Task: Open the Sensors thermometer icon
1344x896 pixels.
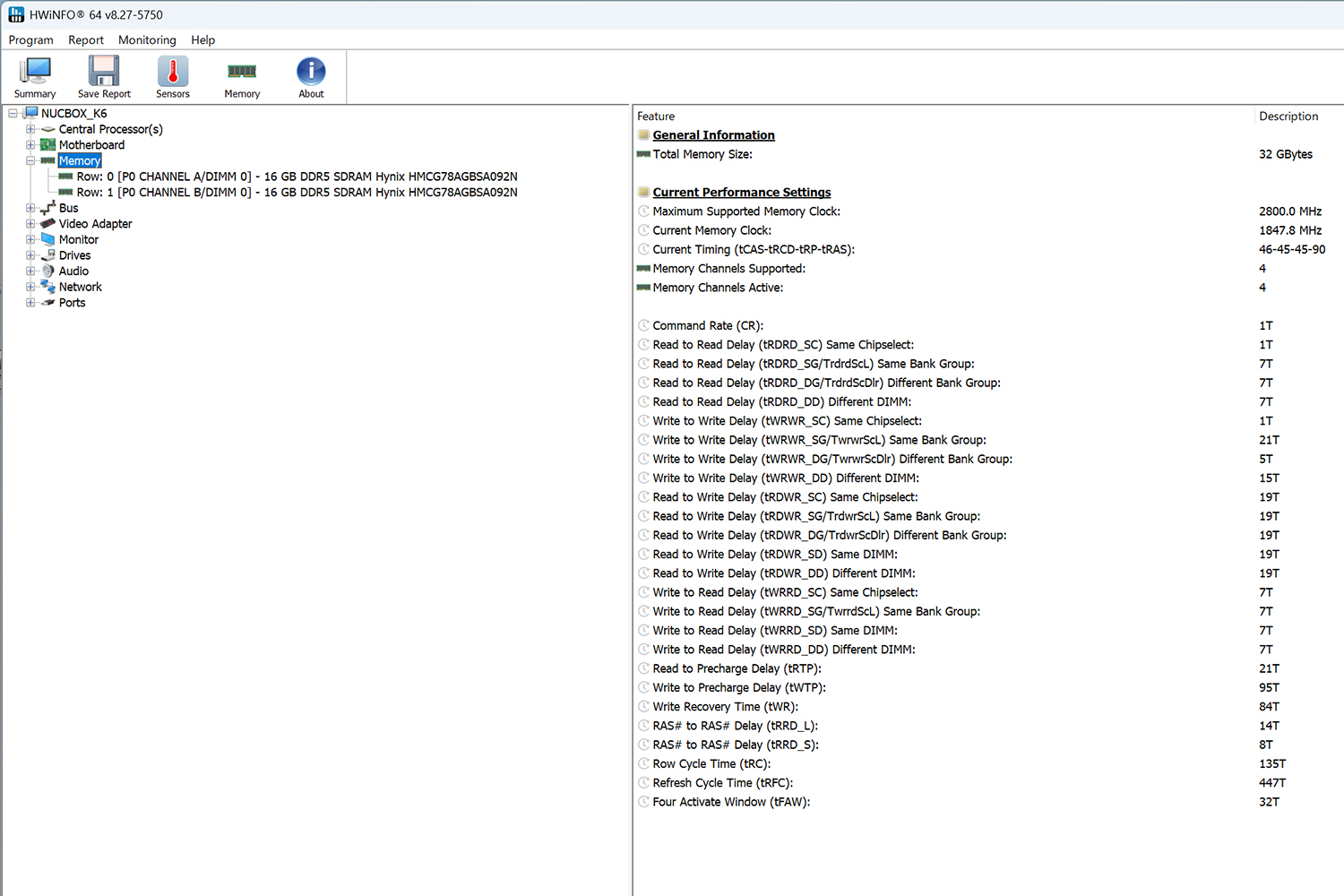Action: 173,71
